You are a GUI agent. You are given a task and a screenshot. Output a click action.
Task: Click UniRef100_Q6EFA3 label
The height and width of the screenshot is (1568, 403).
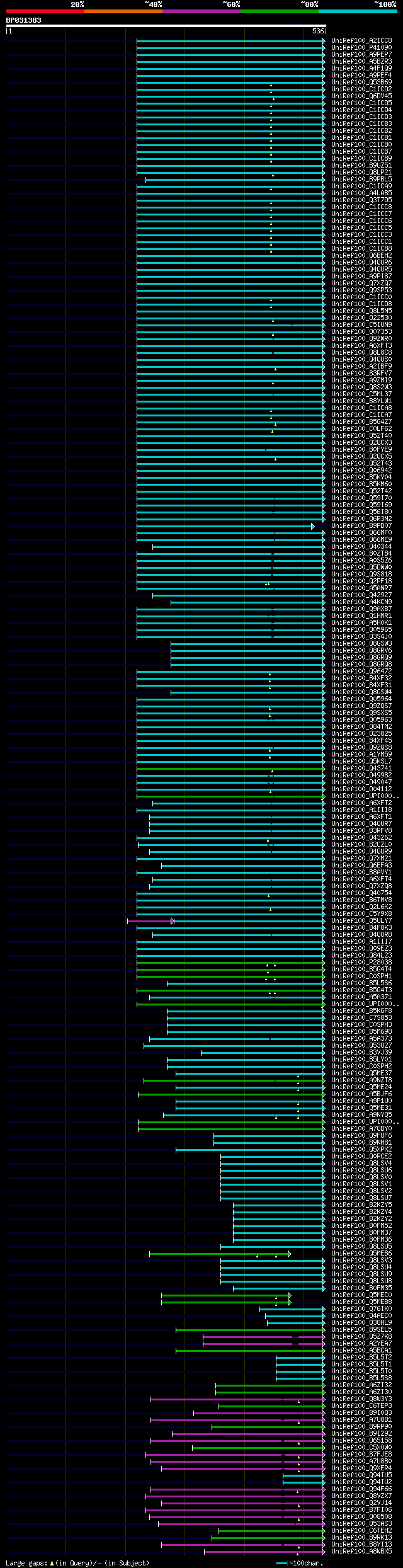361,865
